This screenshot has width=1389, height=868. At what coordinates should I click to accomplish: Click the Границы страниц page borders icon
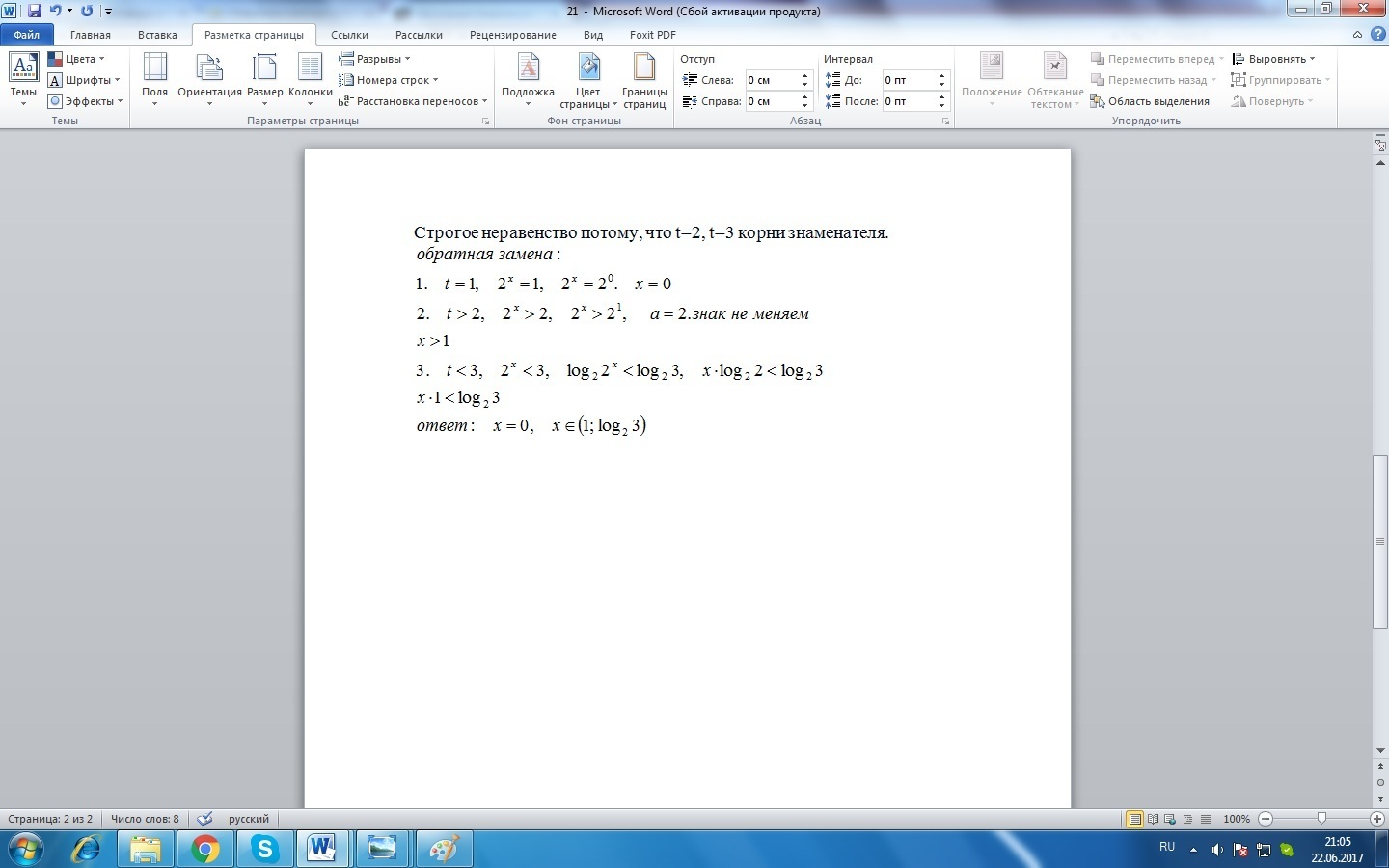(644, 68)
